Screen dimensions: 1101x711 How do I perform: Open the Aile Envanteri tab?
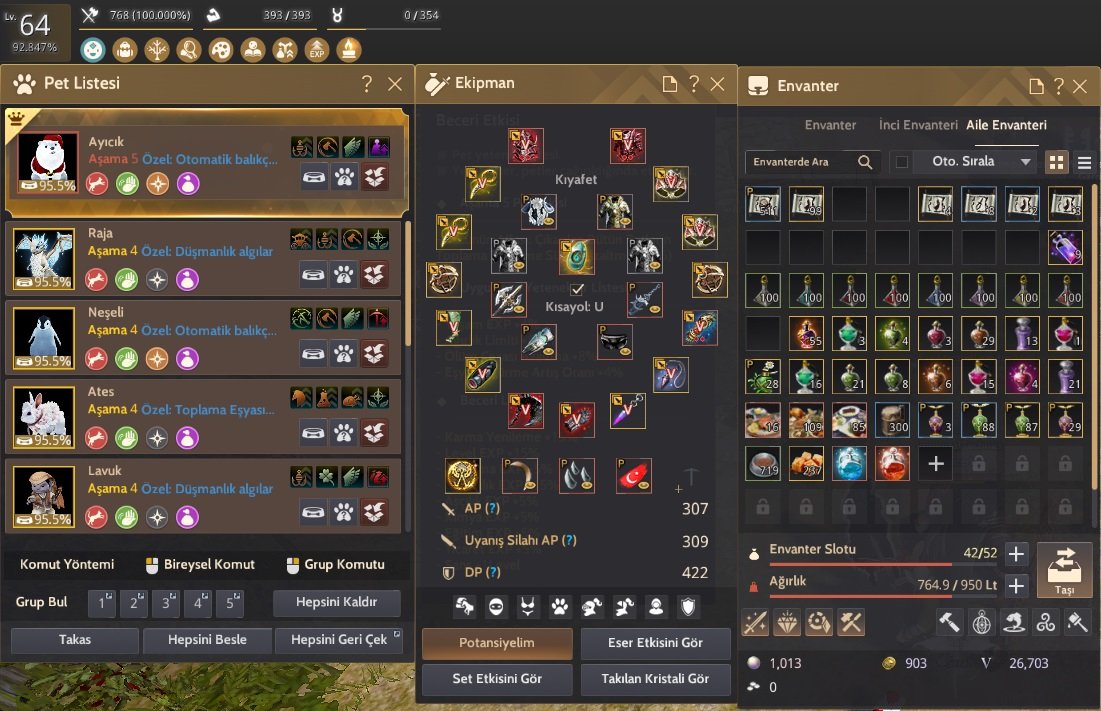[x=1006, y=125]
